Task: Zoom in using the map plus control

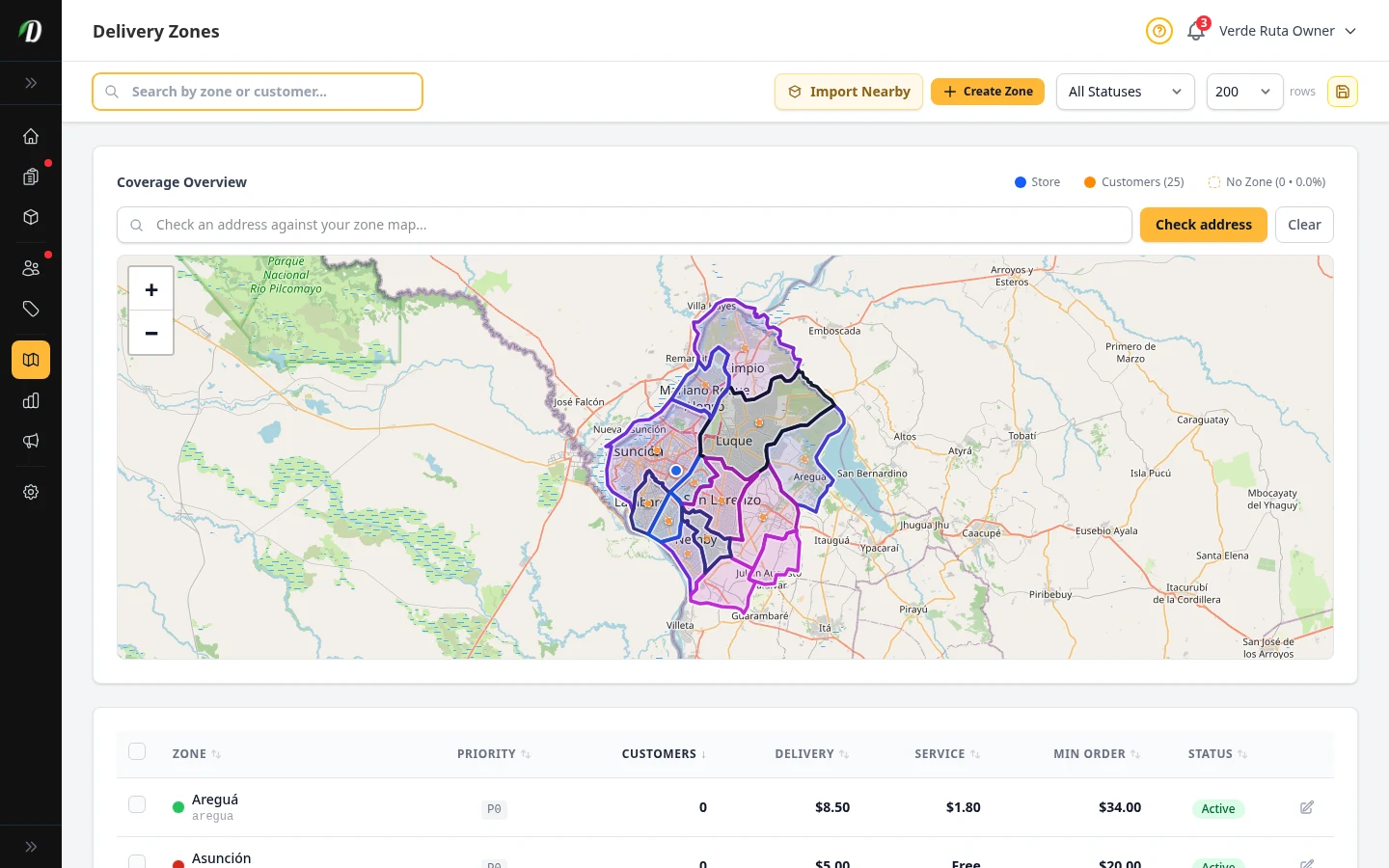Action: [x=150, y=289]
